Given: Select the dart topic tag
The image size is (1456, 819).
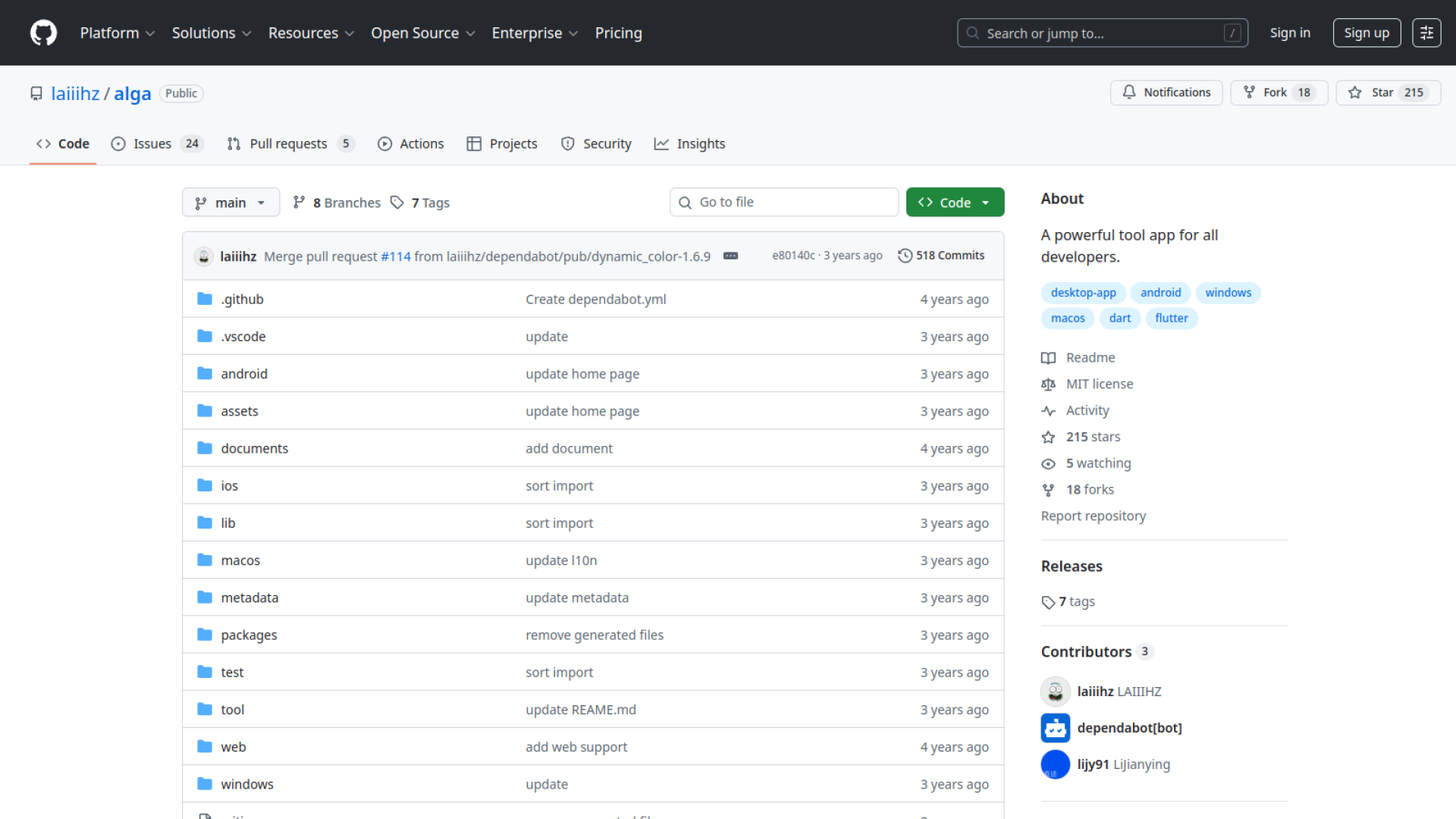Looking at the screenshot, I should [1119, 318].
